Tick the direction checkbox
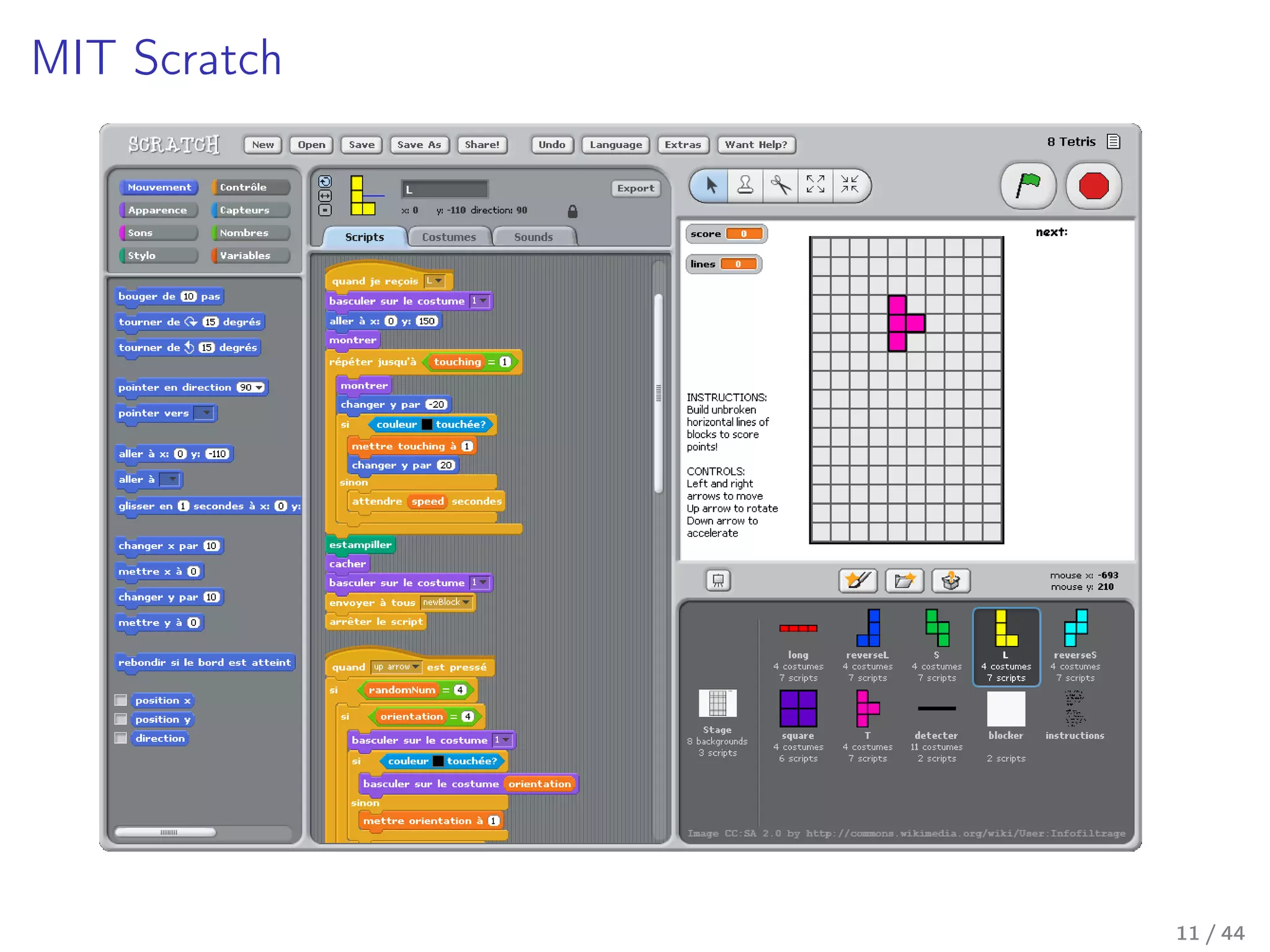Viewport: 1270px width, 952px height. click(121, 738)
